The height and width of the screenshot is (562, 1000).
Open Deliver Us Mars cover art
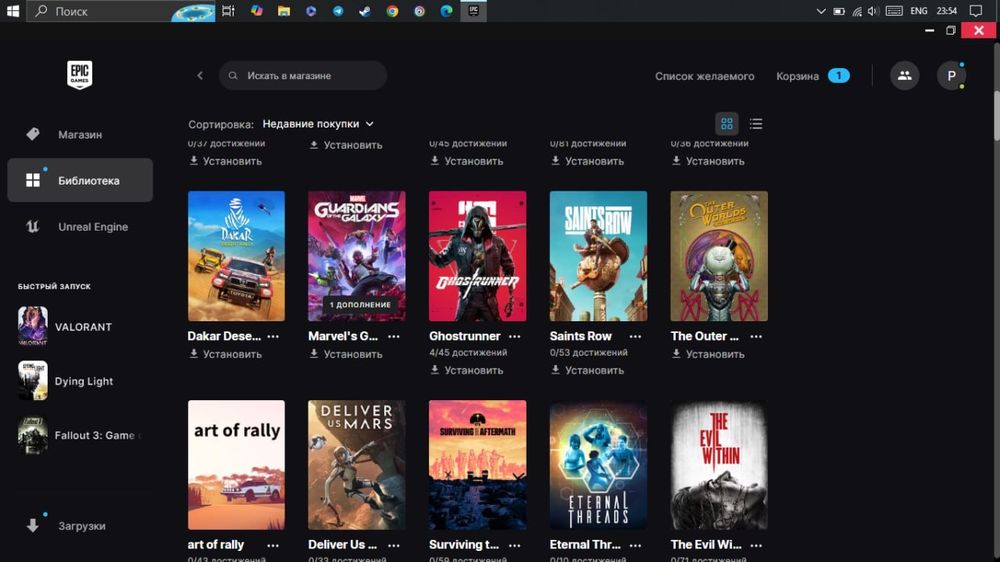pyautogui.click(x=357, y=465)
